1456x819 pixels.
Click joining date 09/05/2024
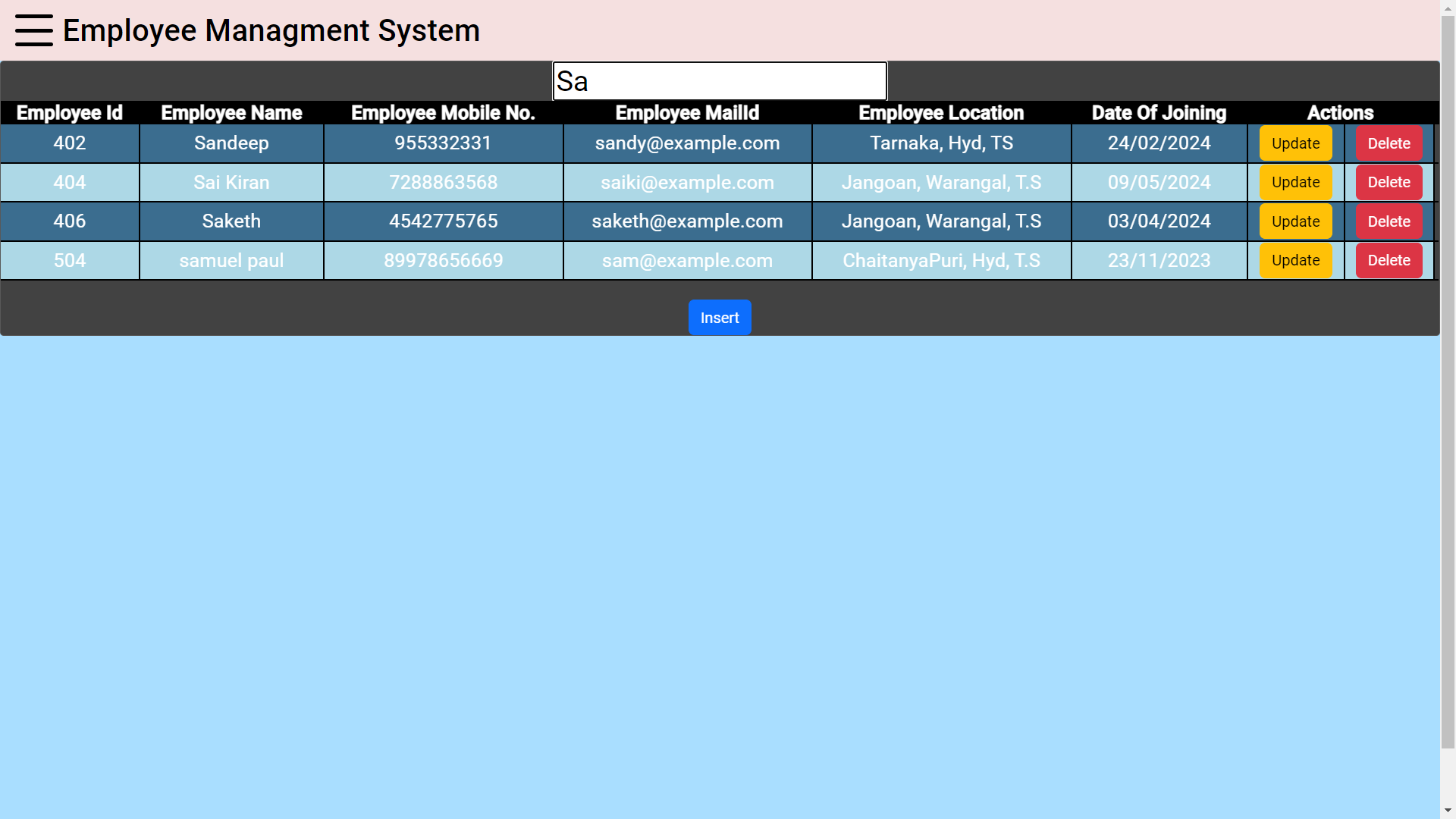[x=1159, y=182]
